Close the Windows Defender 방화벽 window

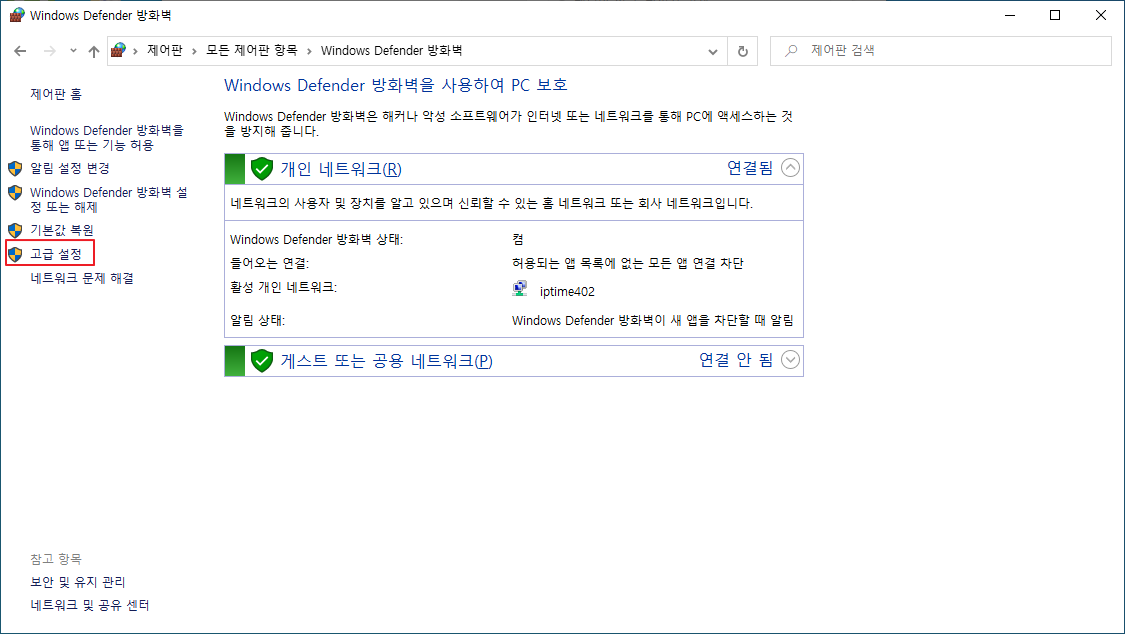[1101, 15]
